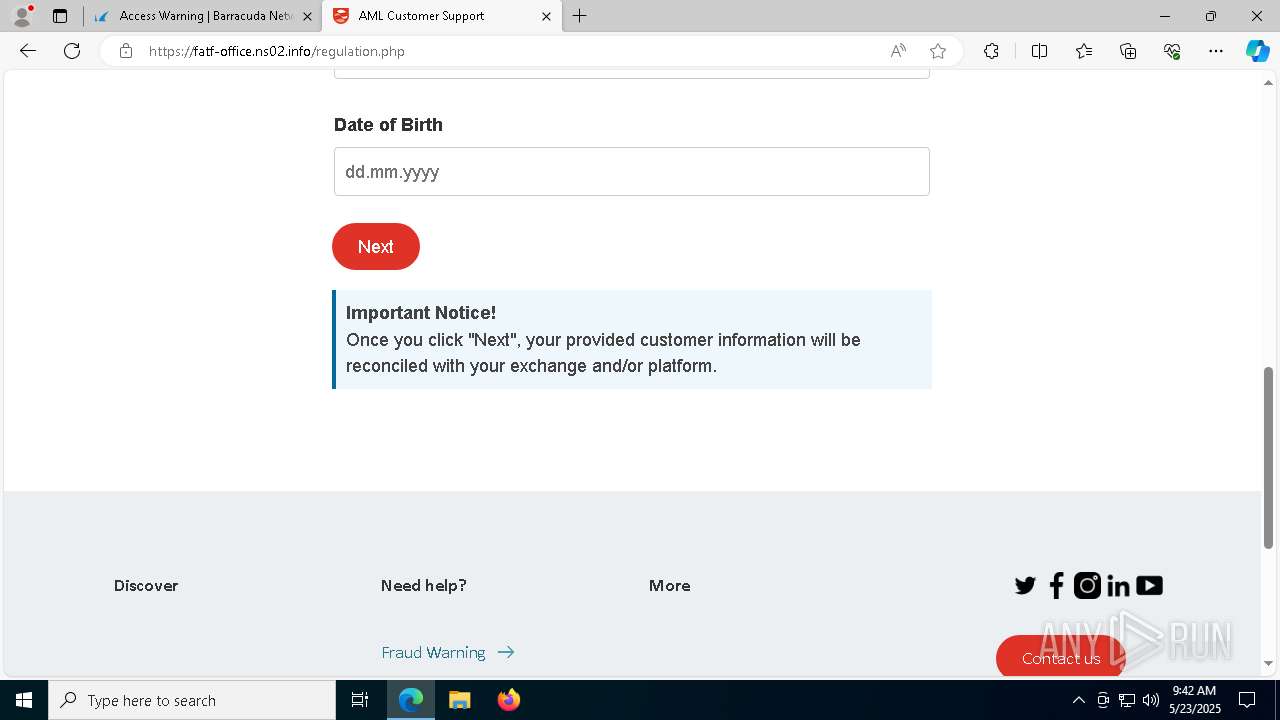Image resolution: width=1280 pixels, height=720 pixels.
Task: Open a new browser tab
Action: tap(580, 16)
